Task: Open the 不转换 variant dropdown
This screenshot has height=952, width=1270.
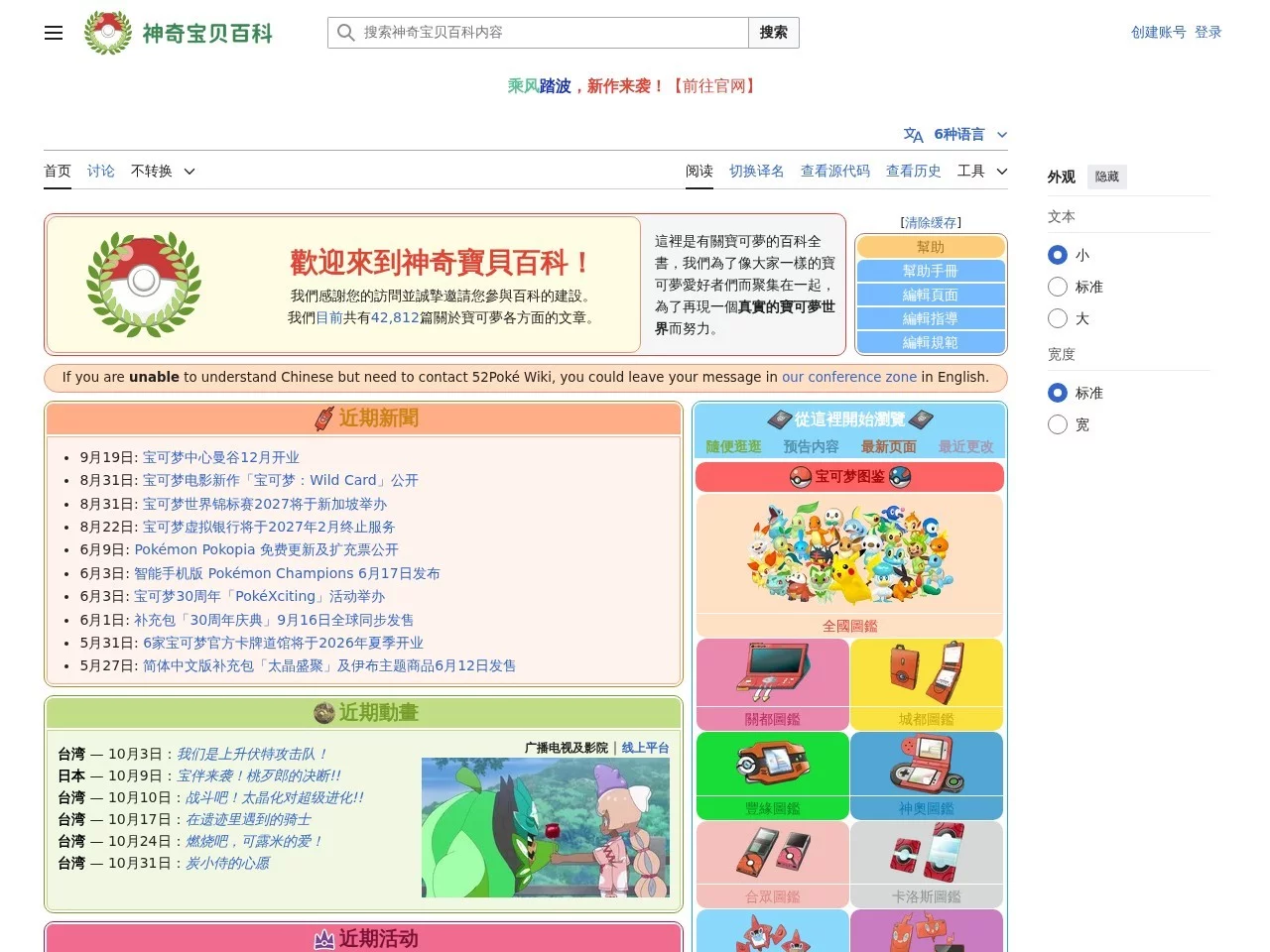Action: 163,171
